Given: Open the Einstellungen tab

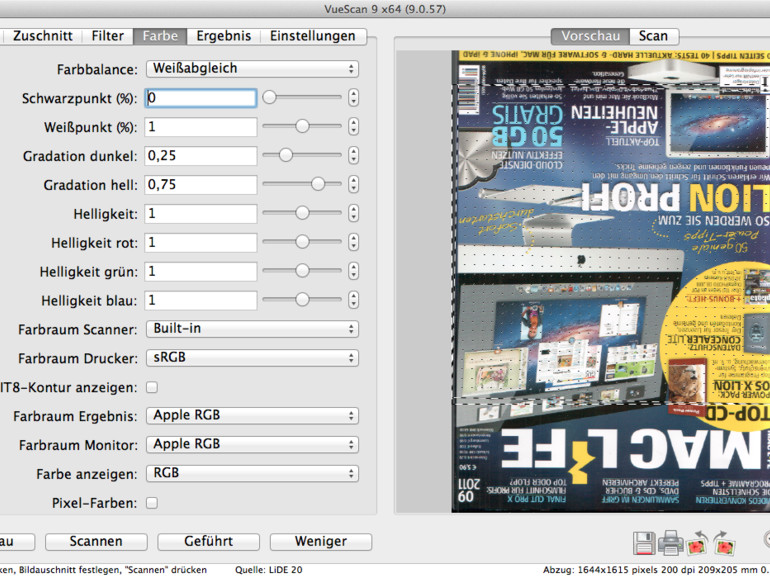Looking at the screenshot, I should coord(313,36).
